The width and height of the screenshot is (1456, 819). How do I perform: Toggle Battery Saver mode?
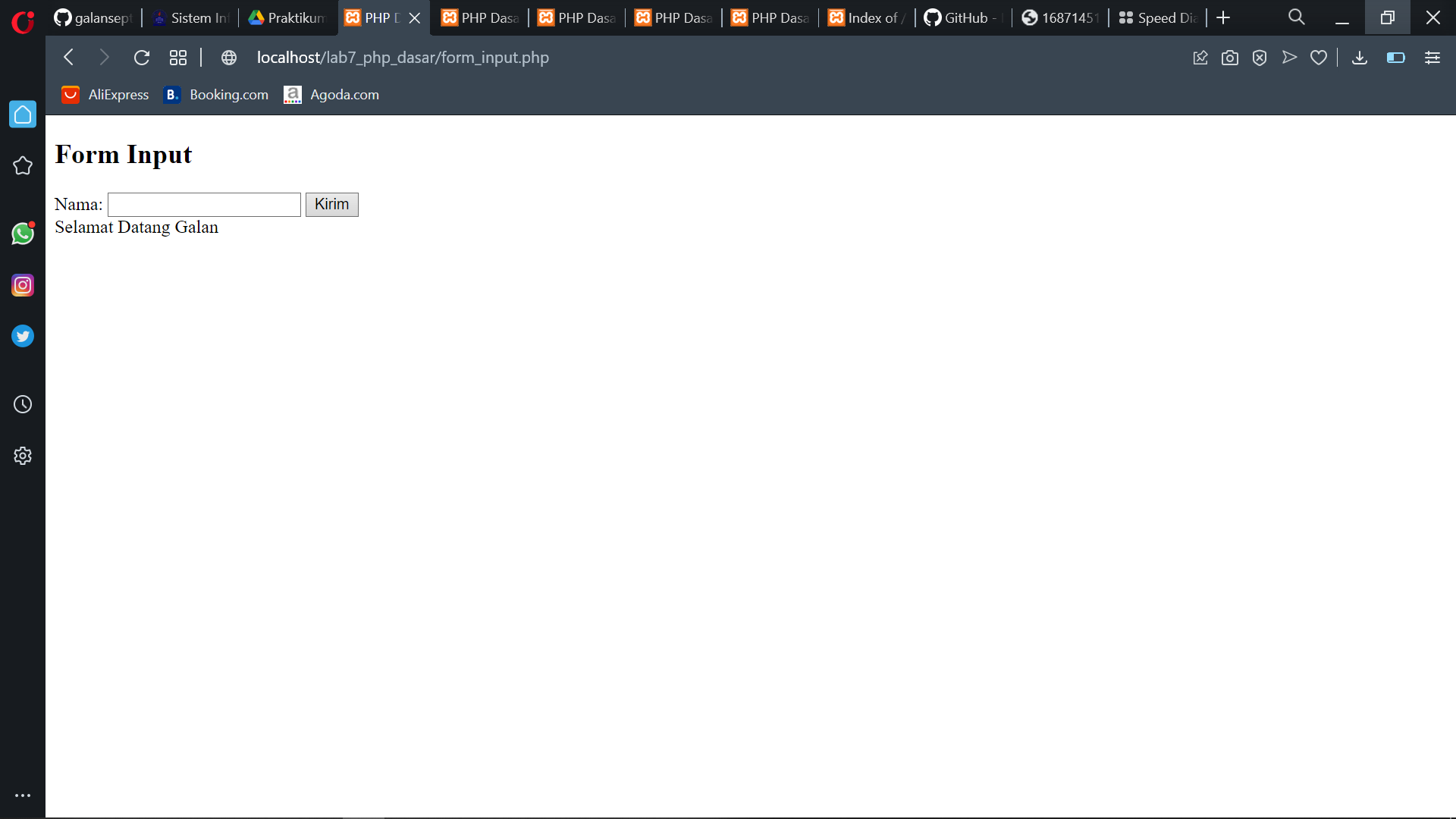pyautogui.click(x=1395, y=57)
